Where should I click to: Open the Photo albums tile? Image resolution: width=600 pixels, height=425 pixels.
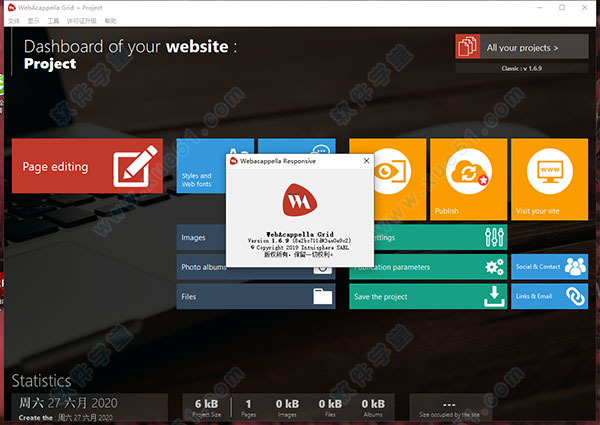point(201,267)
